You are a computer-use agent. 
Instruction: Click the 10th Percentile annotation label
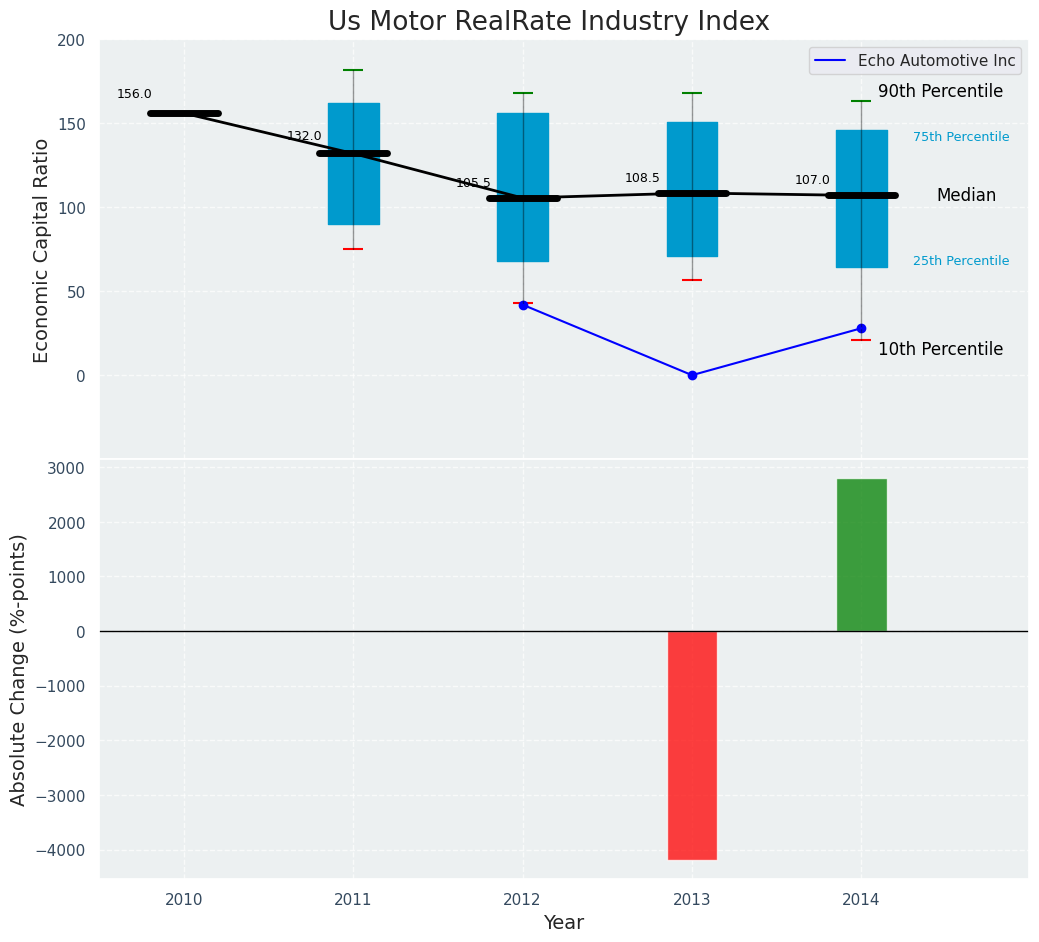pos(940,350)
